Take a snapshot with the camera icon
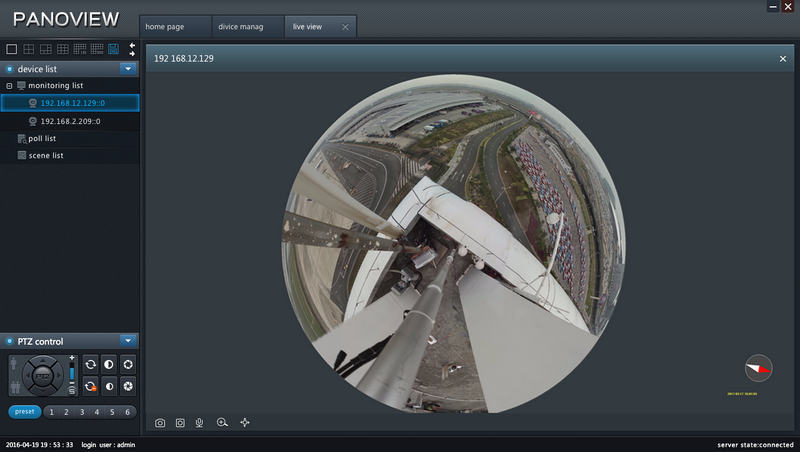This screenshot has height=452, width=800. click(x=160, y=423)
